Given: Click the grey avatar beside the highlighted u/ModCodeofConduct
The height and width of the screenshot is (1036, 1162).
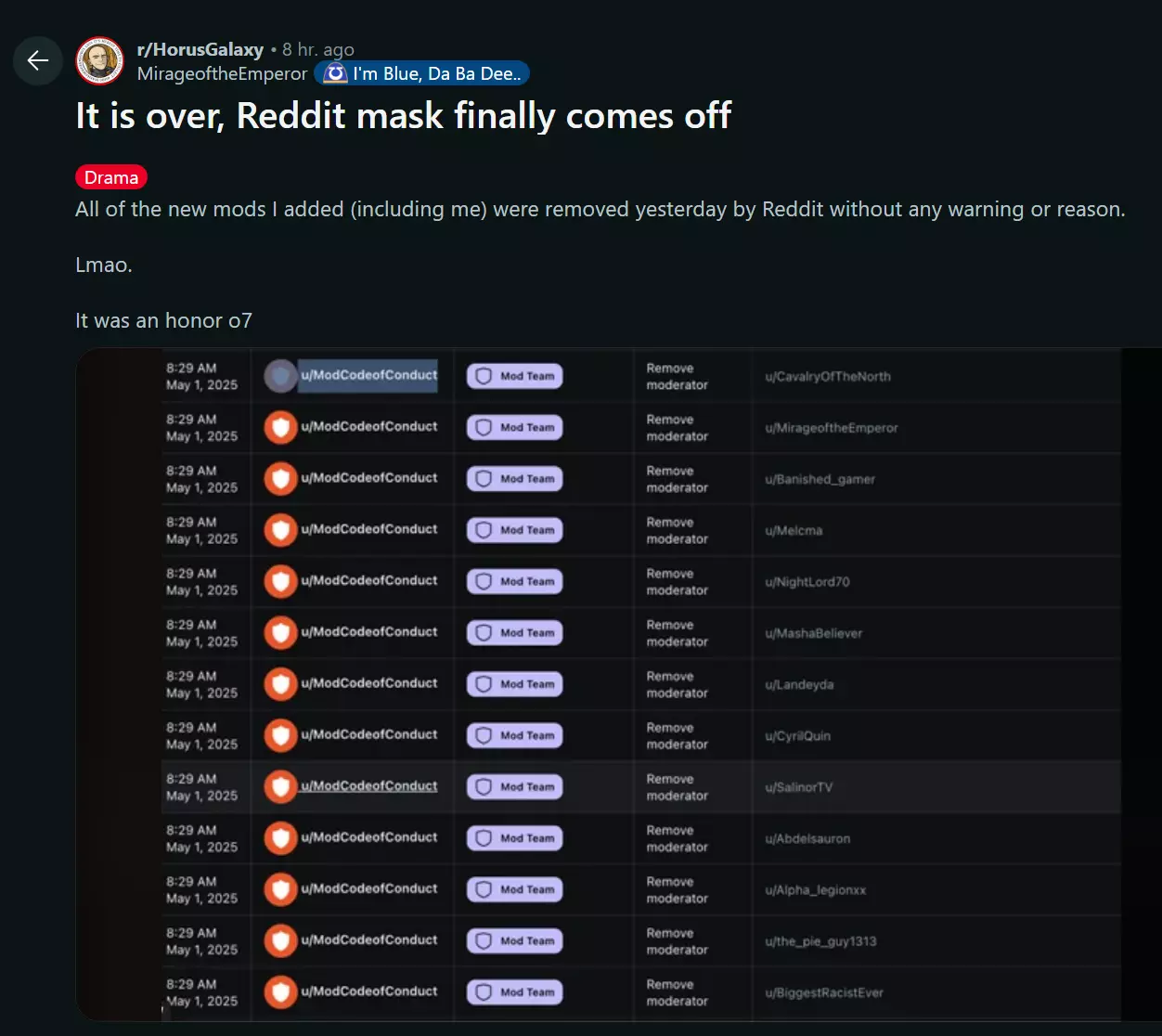Looking at the screenshot, I should click(280, 376).
